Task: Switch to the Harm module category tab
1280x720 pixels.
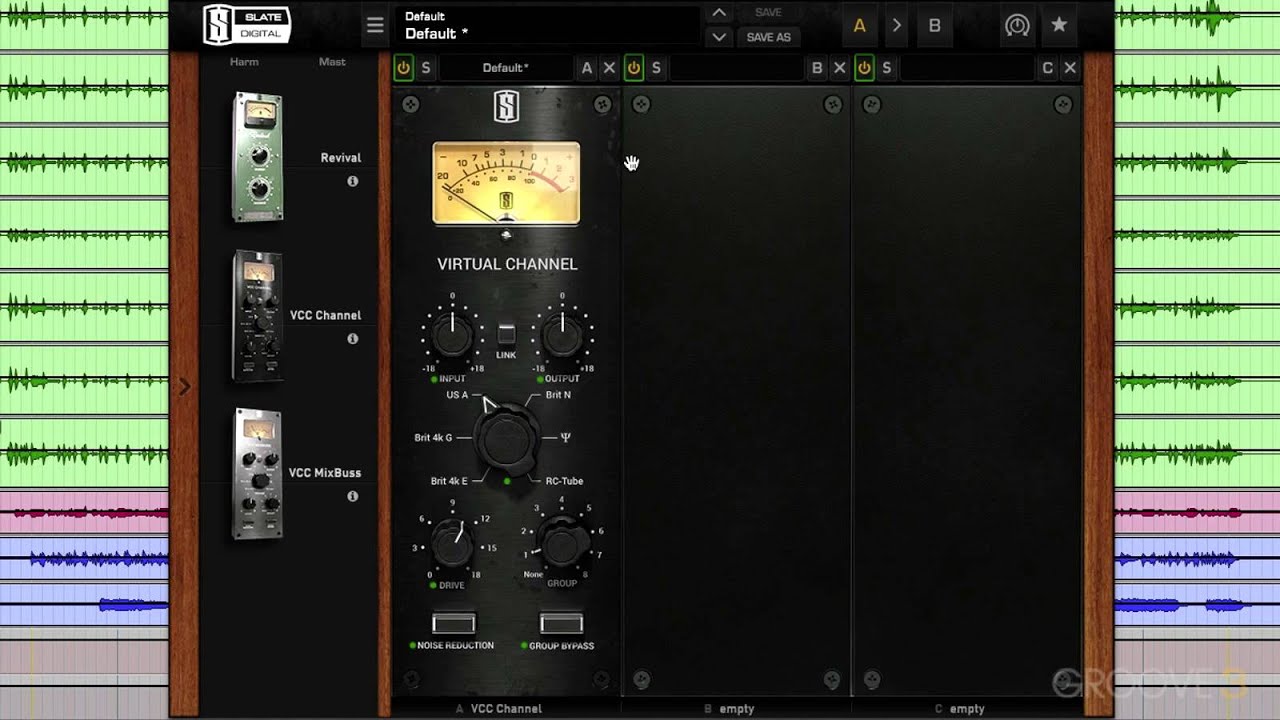Action: [244, 62]
